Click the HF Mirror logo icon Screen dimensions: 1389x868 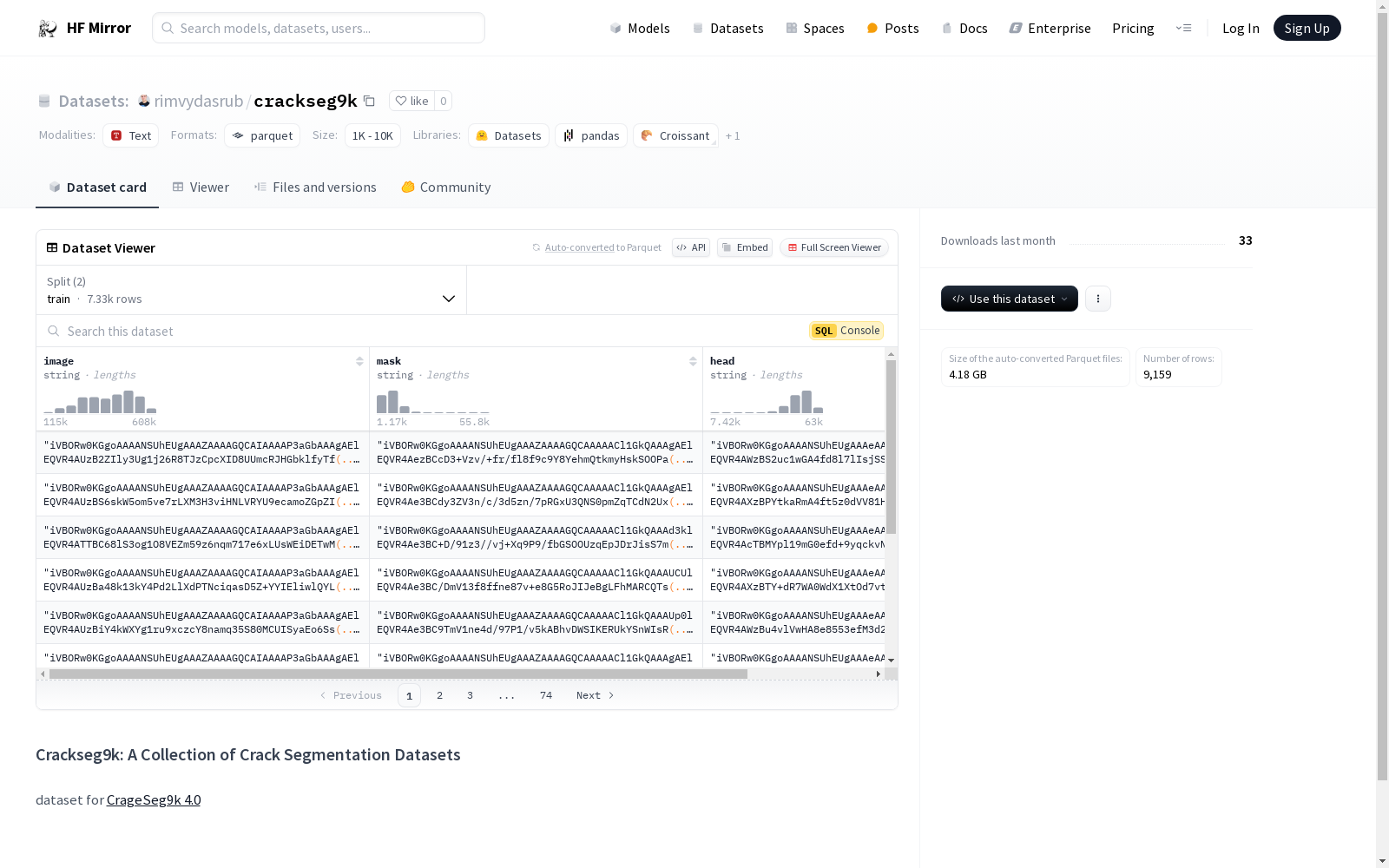tap(47, 29)
